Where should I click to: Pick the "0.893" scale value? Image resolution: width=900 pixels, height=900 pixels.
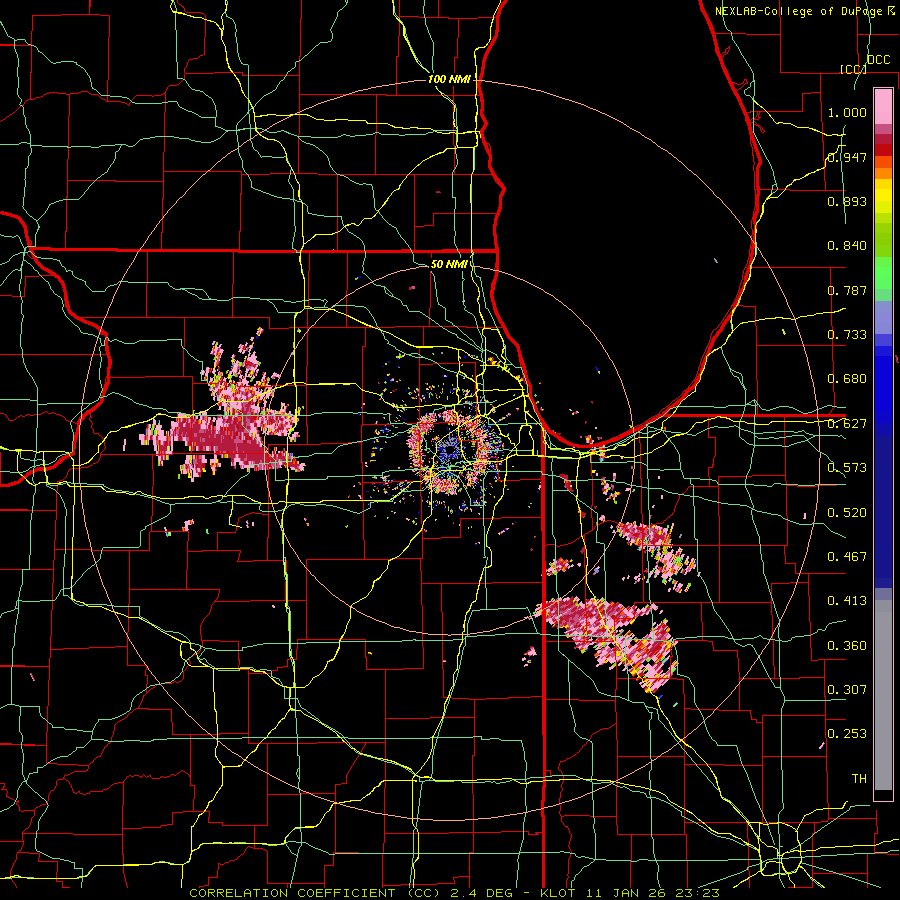(847, 201)
